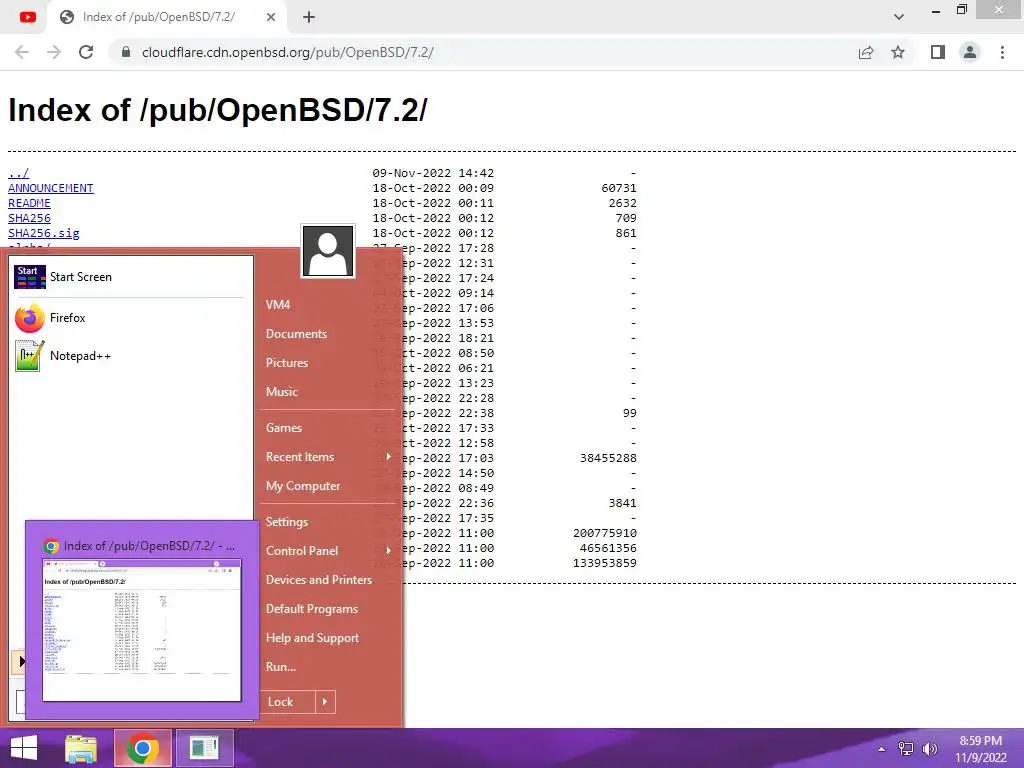
Task: Click the file size value 60731
Action: point(618,188)
